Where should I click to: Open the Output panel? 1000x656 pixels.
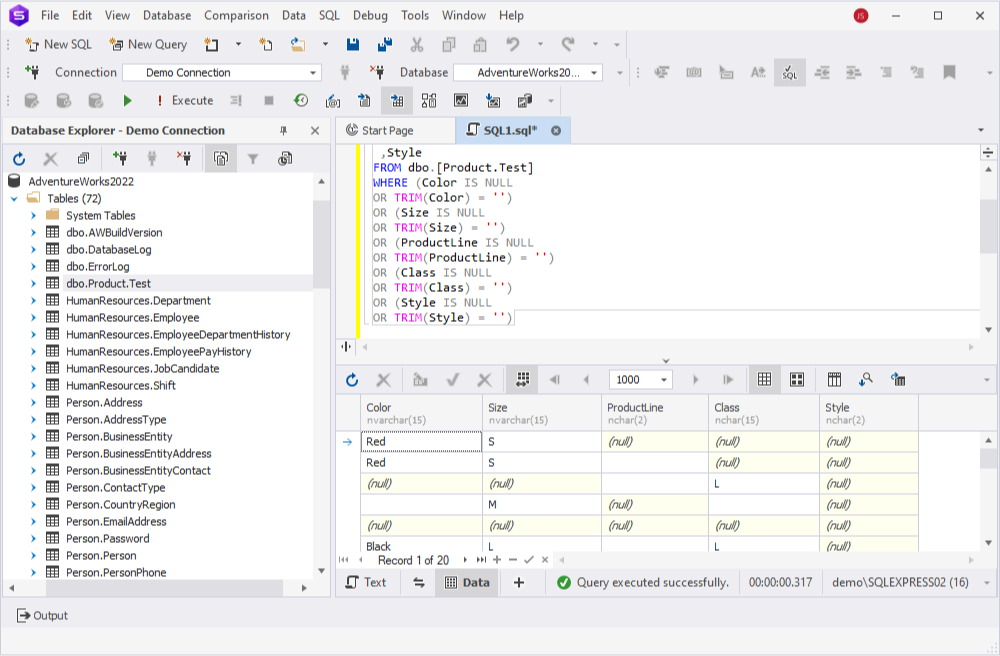[42, 615]
